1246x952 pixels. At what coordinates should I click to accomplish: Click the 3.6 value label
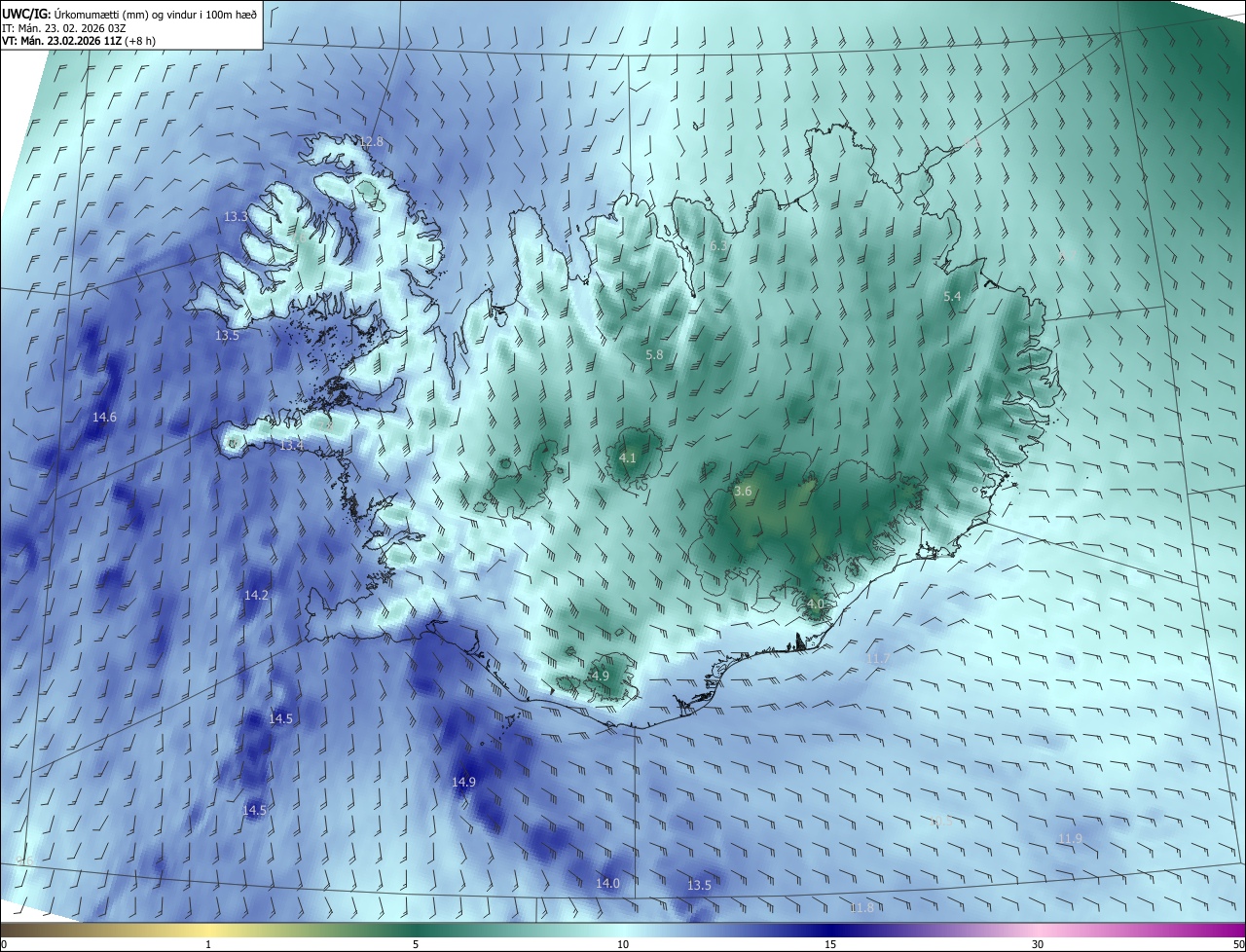point(743,492)
